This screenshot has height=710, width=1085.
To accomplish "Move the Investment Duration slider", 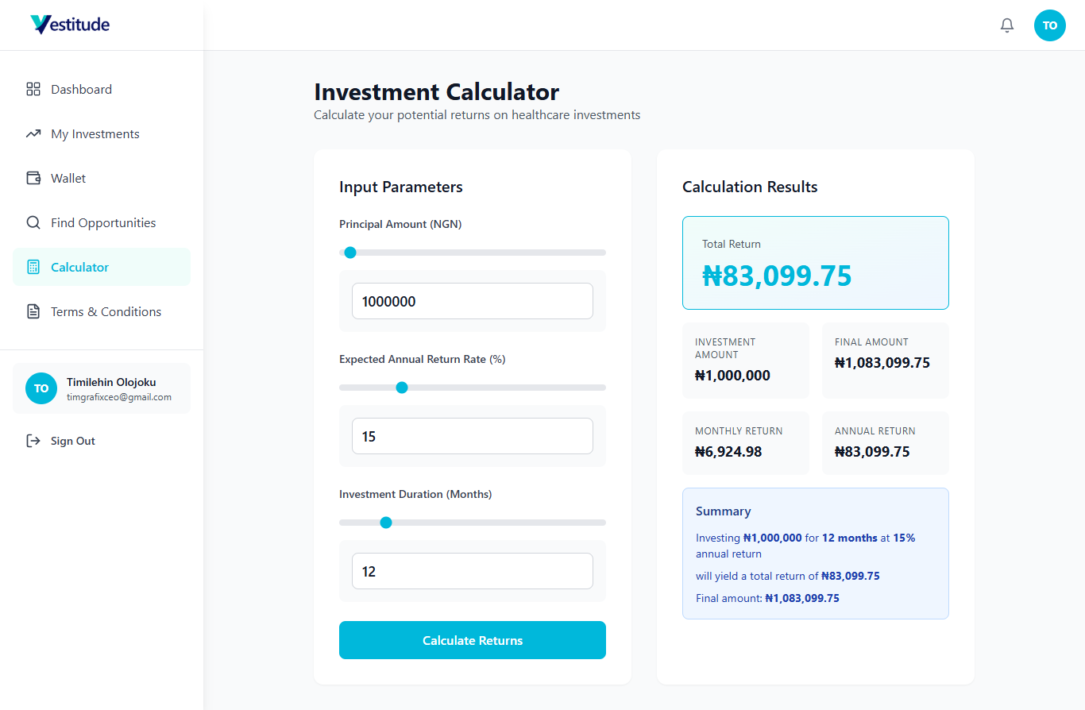I will pos(386,522).
